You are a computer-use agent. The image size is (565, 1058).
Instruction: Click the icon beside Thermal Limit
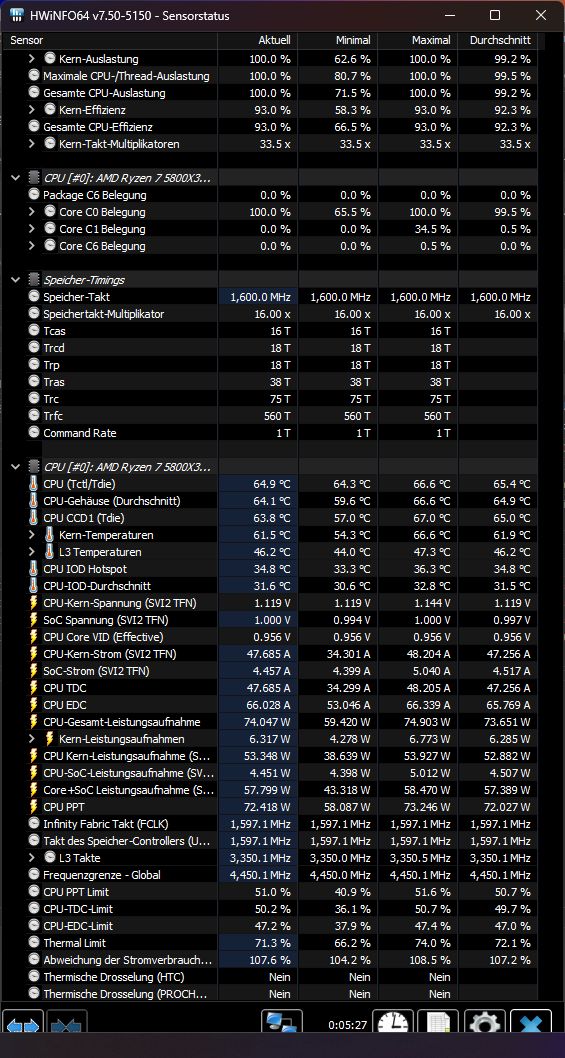(x=34, y=943)
